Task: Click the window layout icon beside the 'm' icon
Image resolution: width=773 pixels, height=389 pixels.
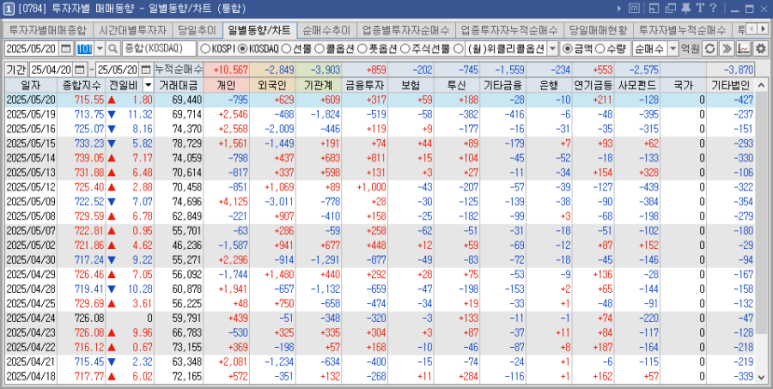Action: [654, 8]
